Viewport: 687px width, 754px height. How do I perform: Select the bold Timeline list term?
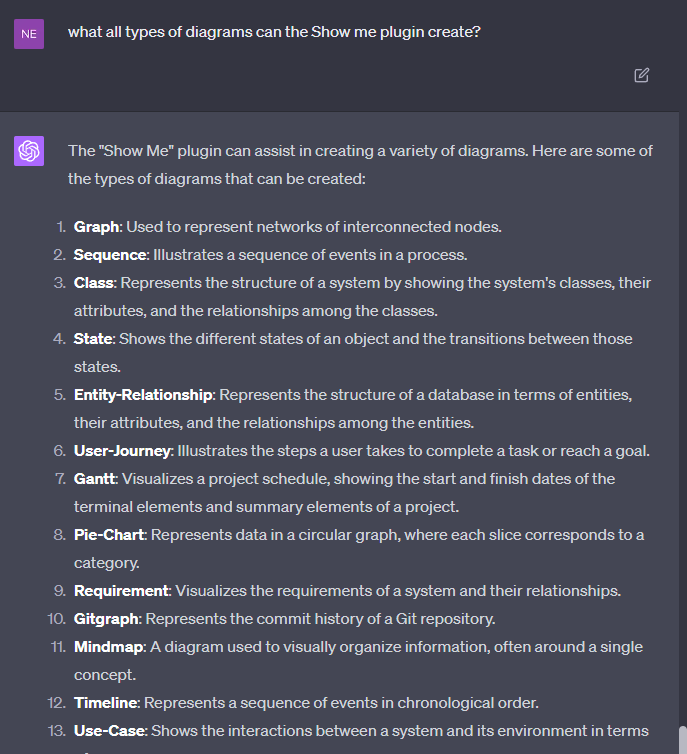pos(107,703)
